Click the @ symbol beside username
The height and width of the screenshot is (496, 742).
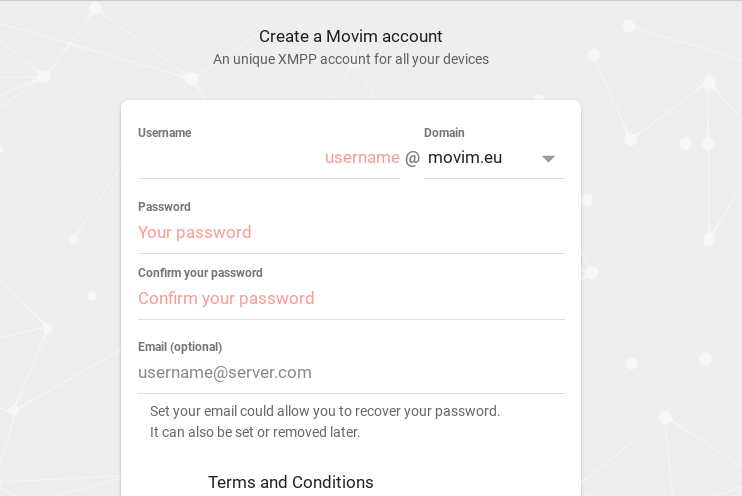click(412, 158)
